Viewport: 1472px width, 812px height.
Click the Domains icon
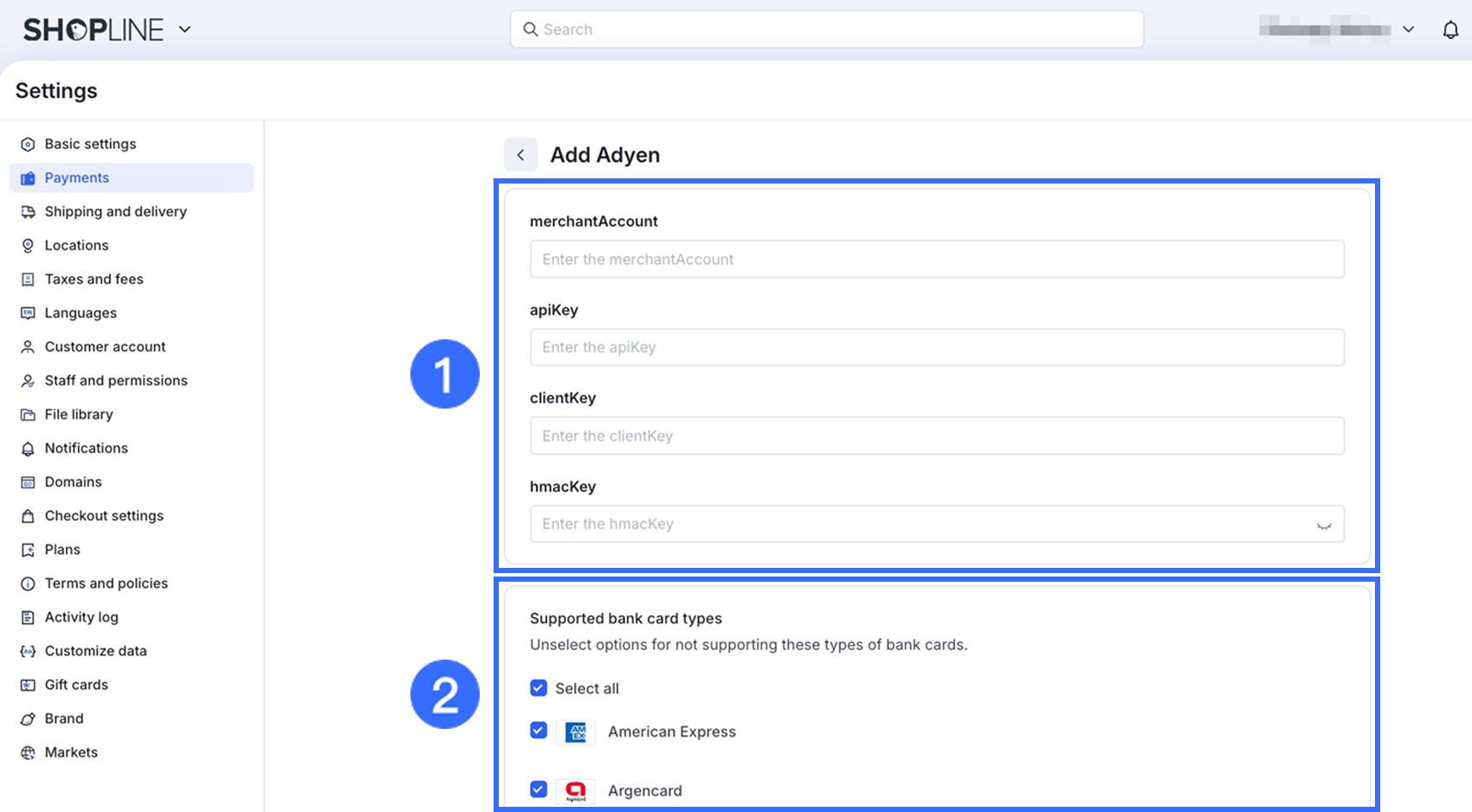pyautogui.click(x=28, y=482)
